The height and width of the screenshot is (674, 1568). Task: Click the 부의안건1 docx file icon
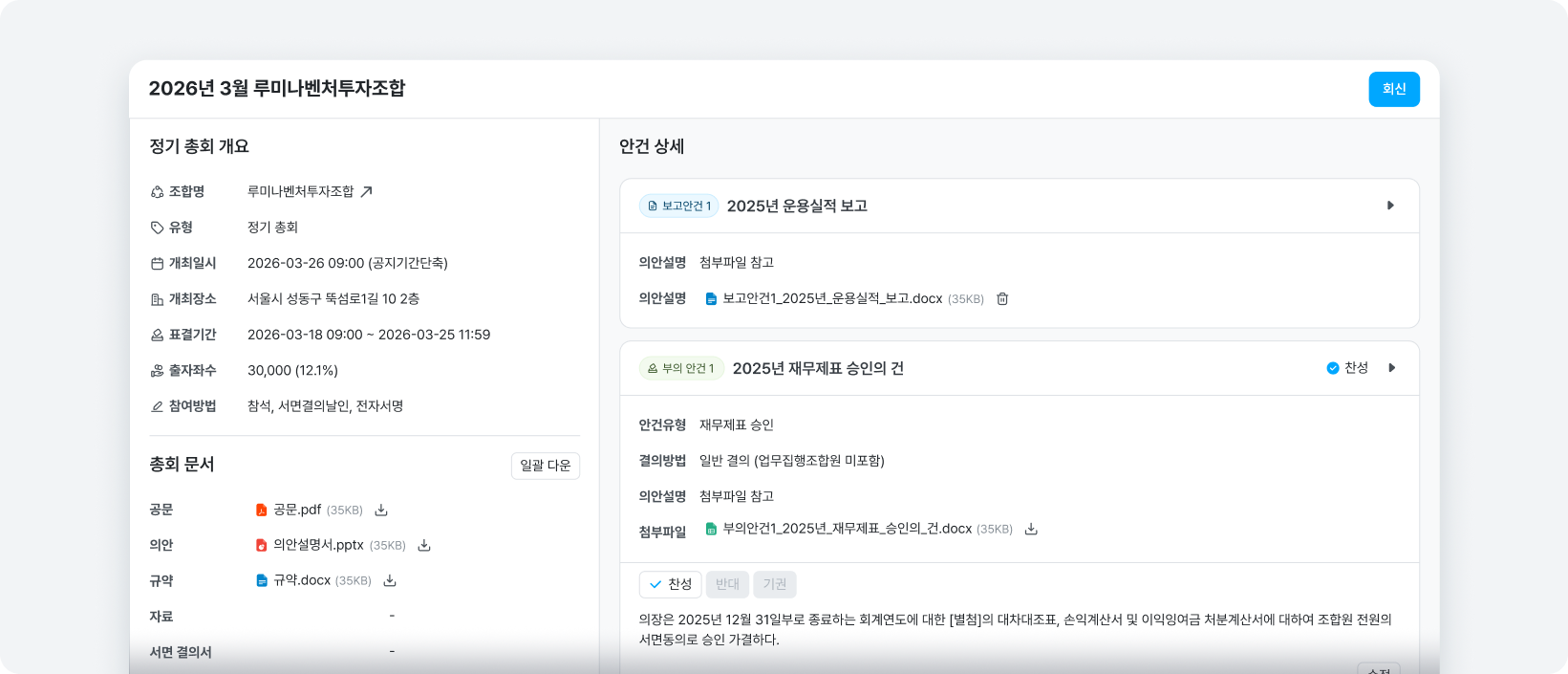click(711, 529)
